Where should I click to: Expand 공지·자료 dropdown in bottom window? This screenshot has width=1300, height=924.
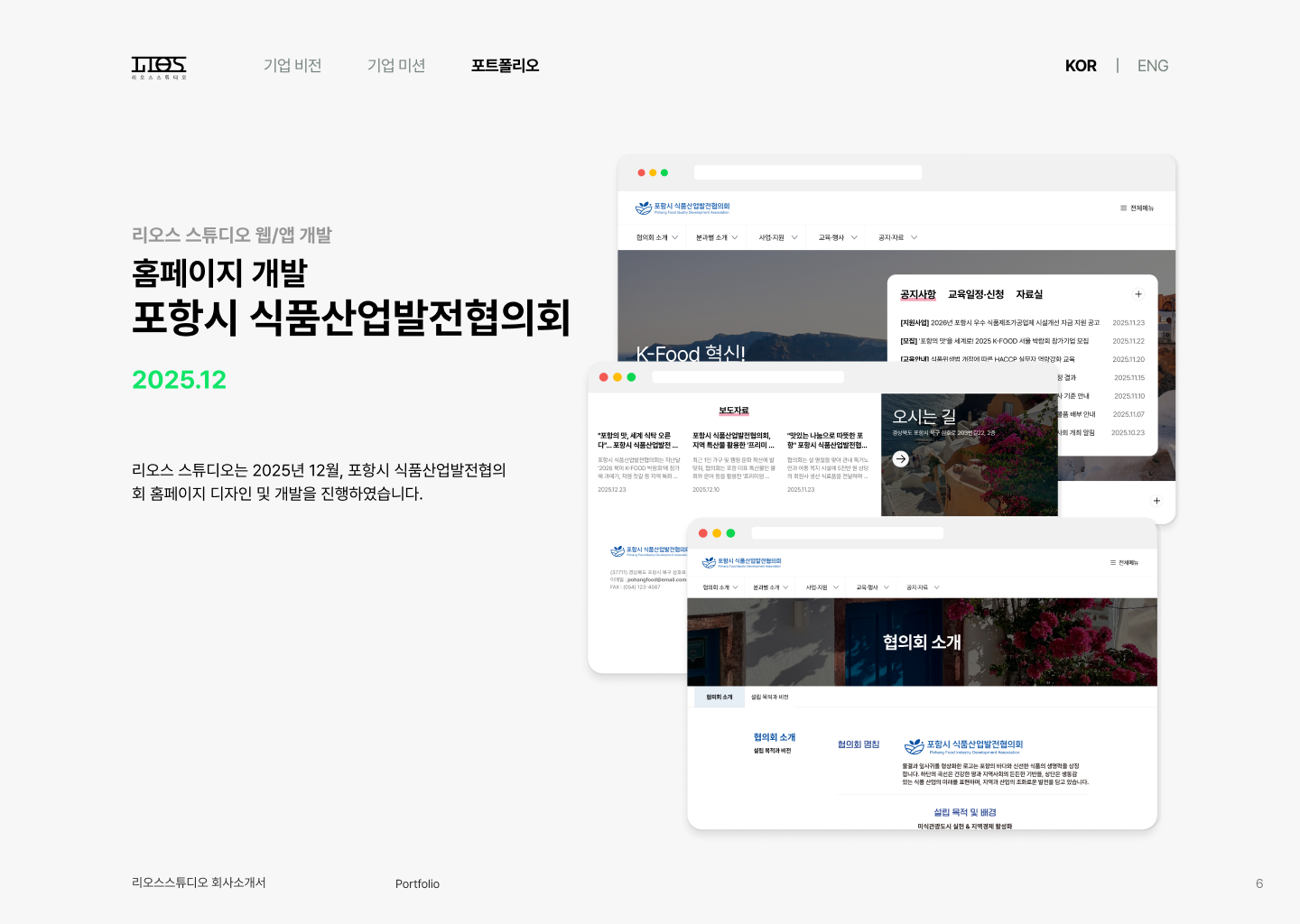(x=924, y=587)
